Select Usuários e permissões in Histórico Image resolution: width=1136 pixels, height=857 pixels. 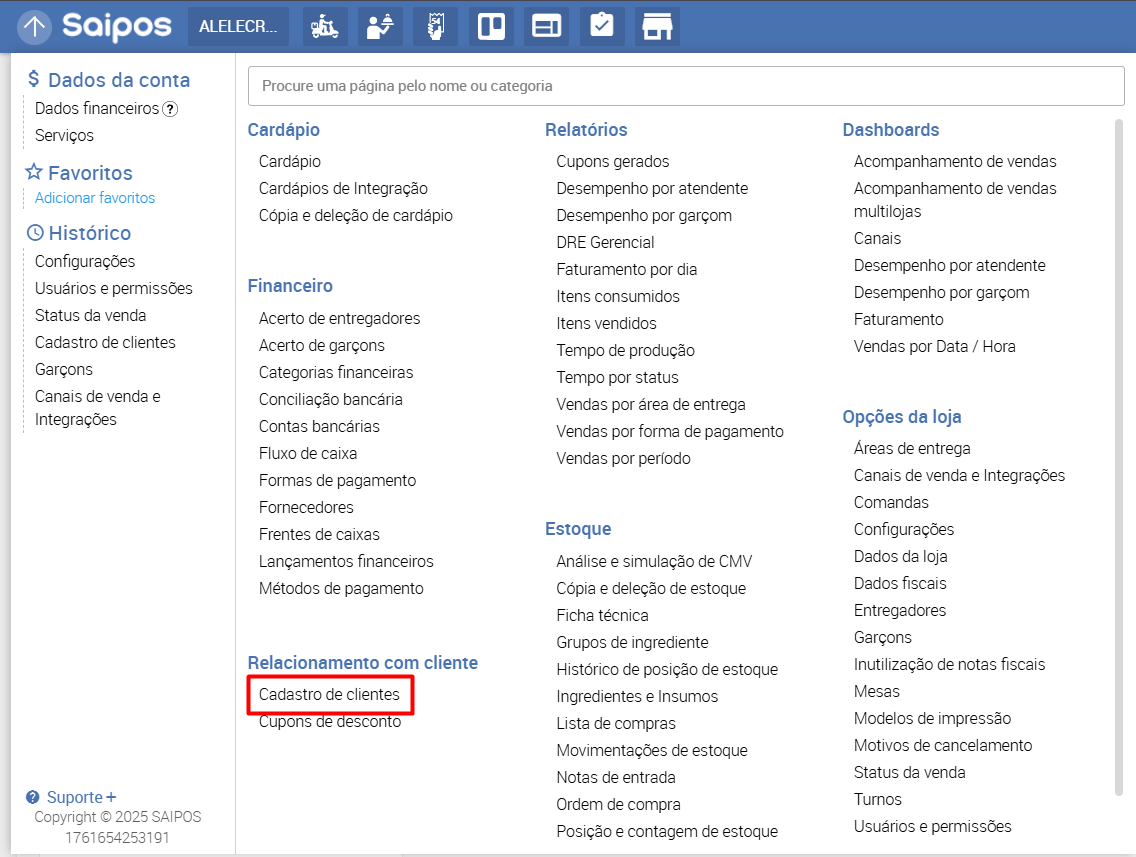(x=113, y=288)
